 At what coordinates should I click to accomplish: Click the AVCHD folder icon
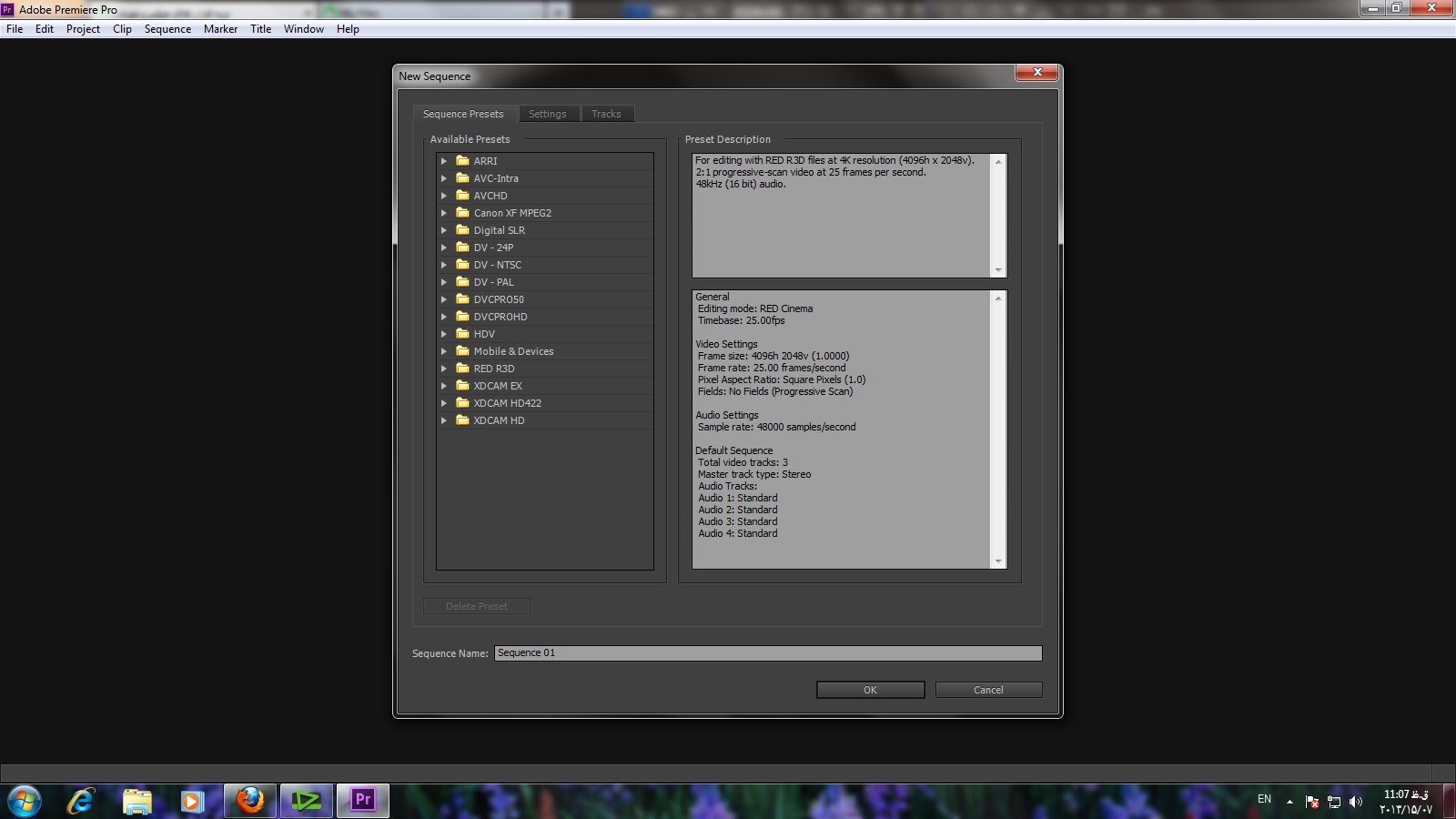462,195
